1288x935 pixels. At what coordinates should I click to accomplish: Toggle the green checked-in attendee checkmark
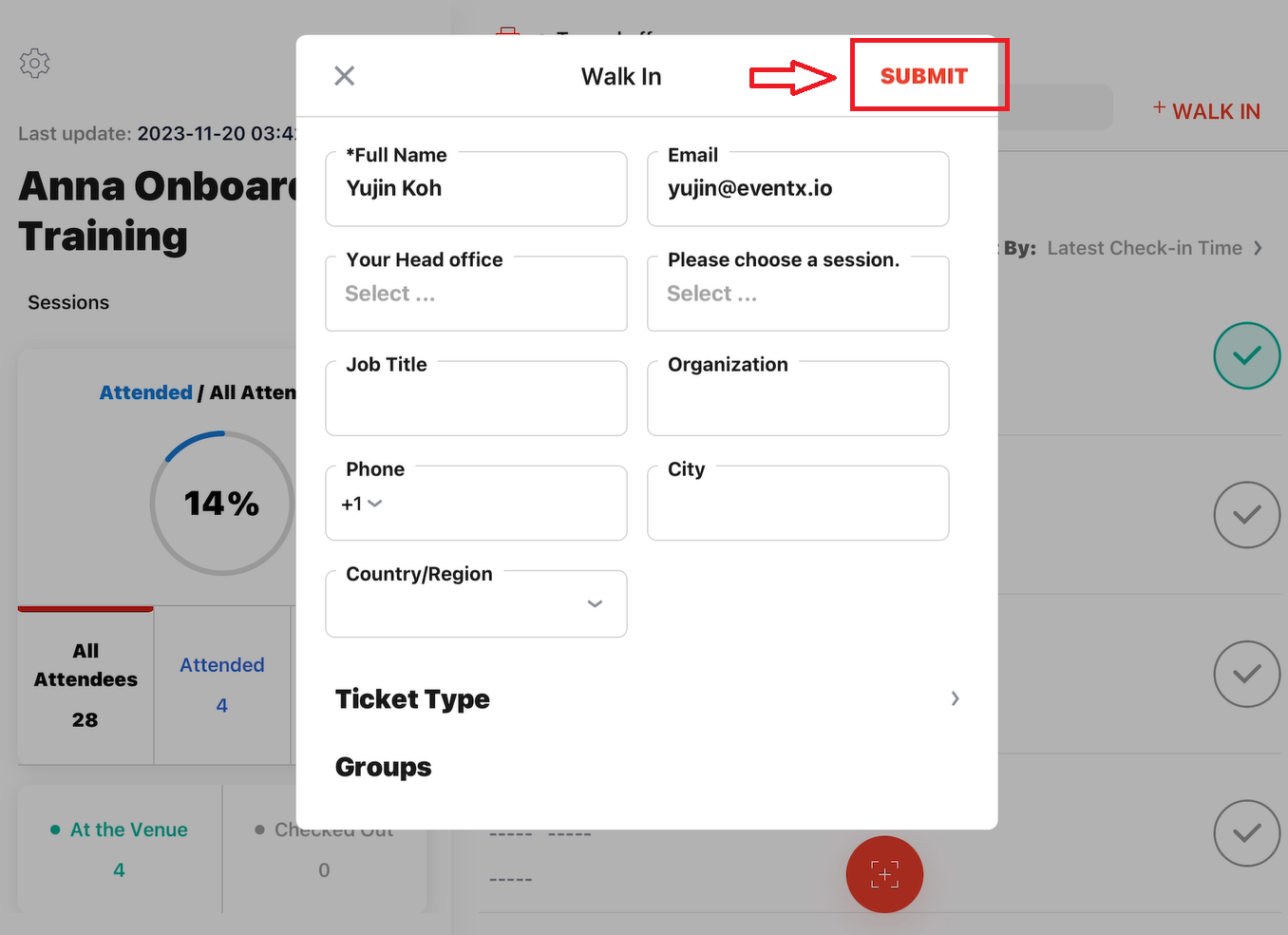pyautogui.click(x=1246, y=355)
